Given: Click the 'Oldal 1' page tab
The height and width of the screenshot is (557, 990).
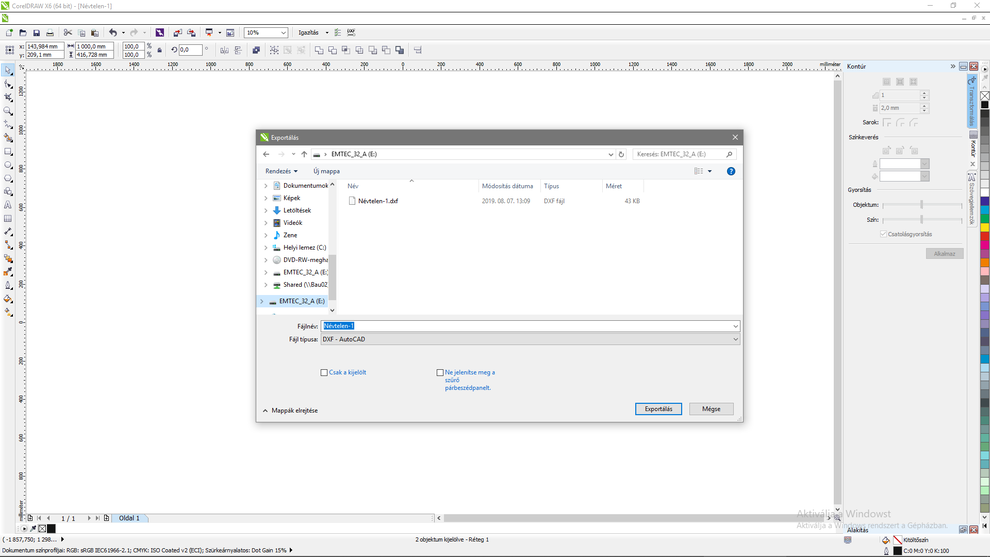Looking at the screenshot, I should point(130,518).
